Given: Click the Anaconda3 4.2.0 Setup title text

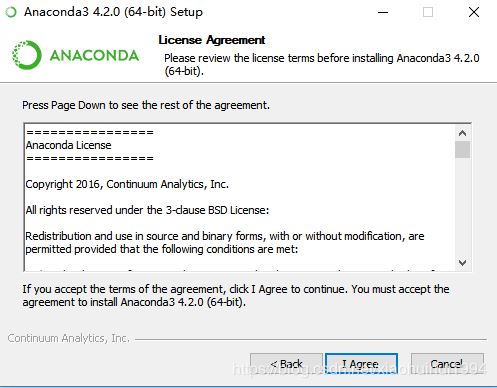Looking at the screenshot, I should [113, 12].
